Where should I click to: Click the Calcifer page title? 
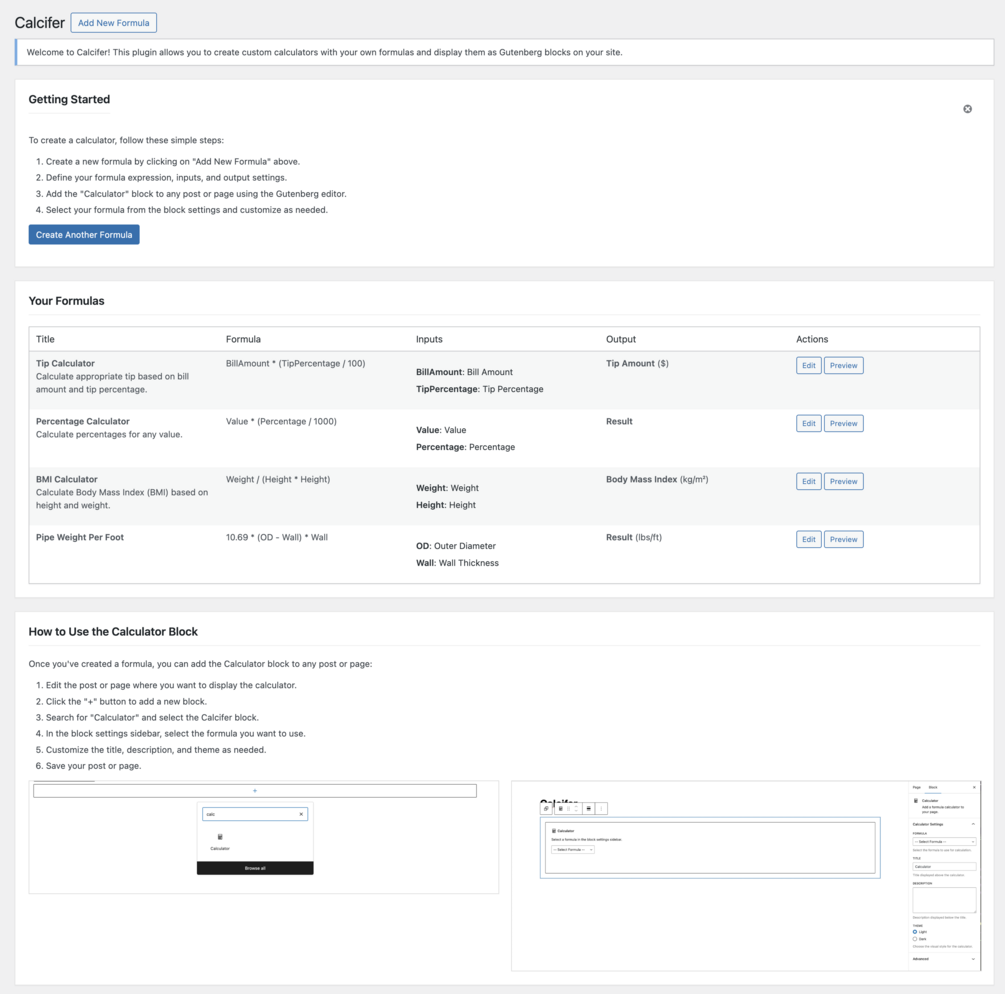(40, 22)
